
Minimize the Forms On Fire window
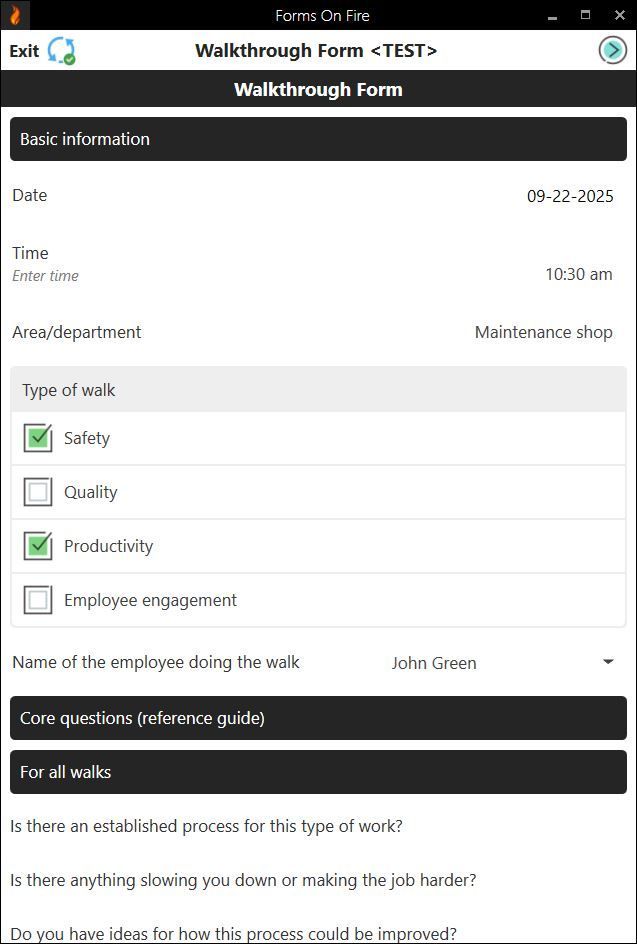click(x=552, y=16)
